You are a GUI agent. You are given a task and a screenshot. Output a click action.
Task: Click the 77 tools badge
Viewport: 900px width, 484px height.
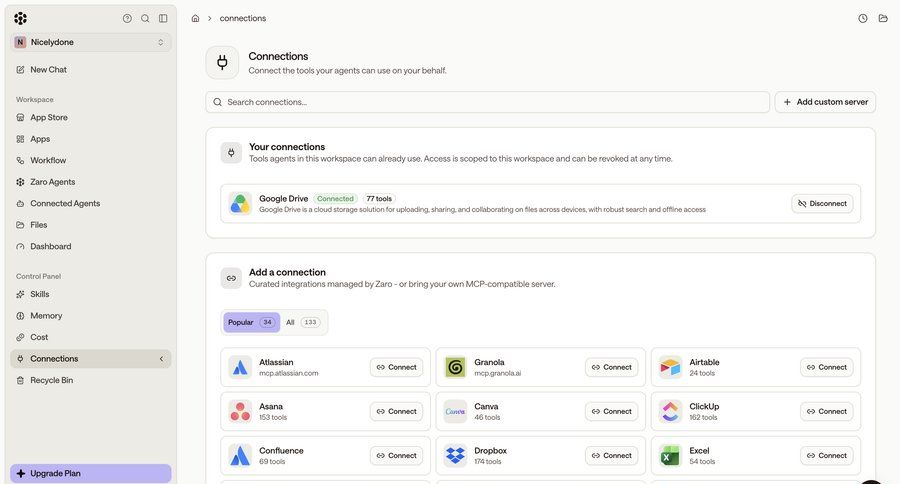click(379, 199)
